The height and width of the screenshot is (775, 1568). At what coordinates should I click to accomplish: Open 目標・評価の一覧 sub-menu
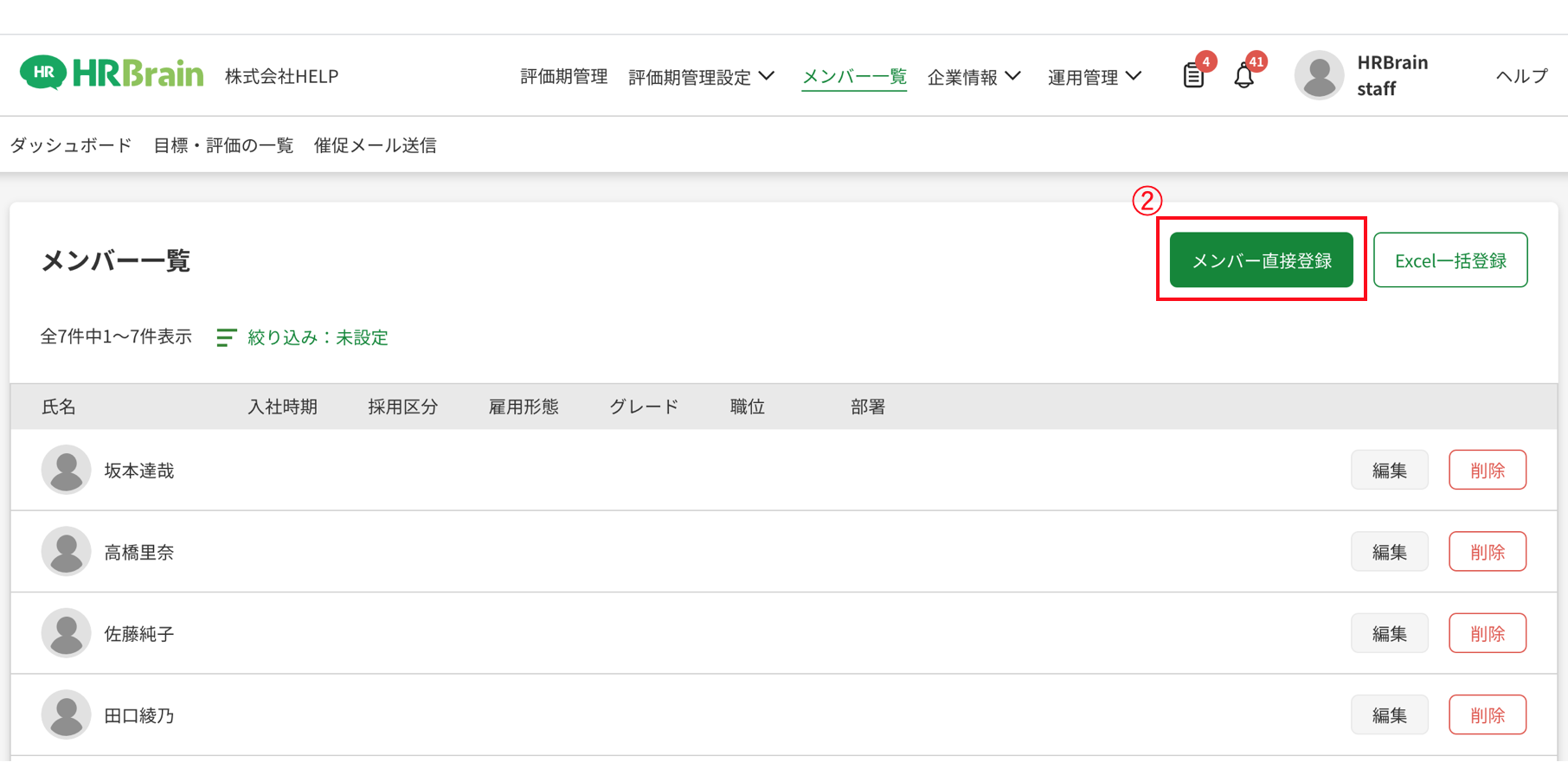(223, 144)
